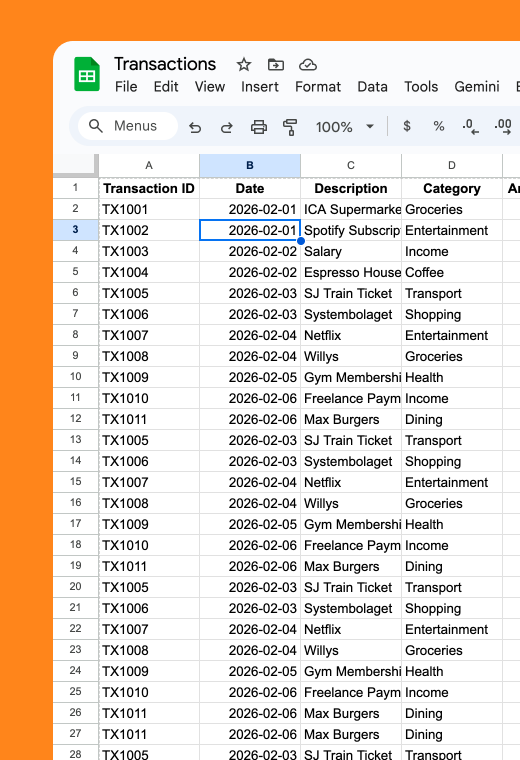Select the Spotify Subscription cell
520x760 pixels.
pyautogui.click(x=351, y=230)
